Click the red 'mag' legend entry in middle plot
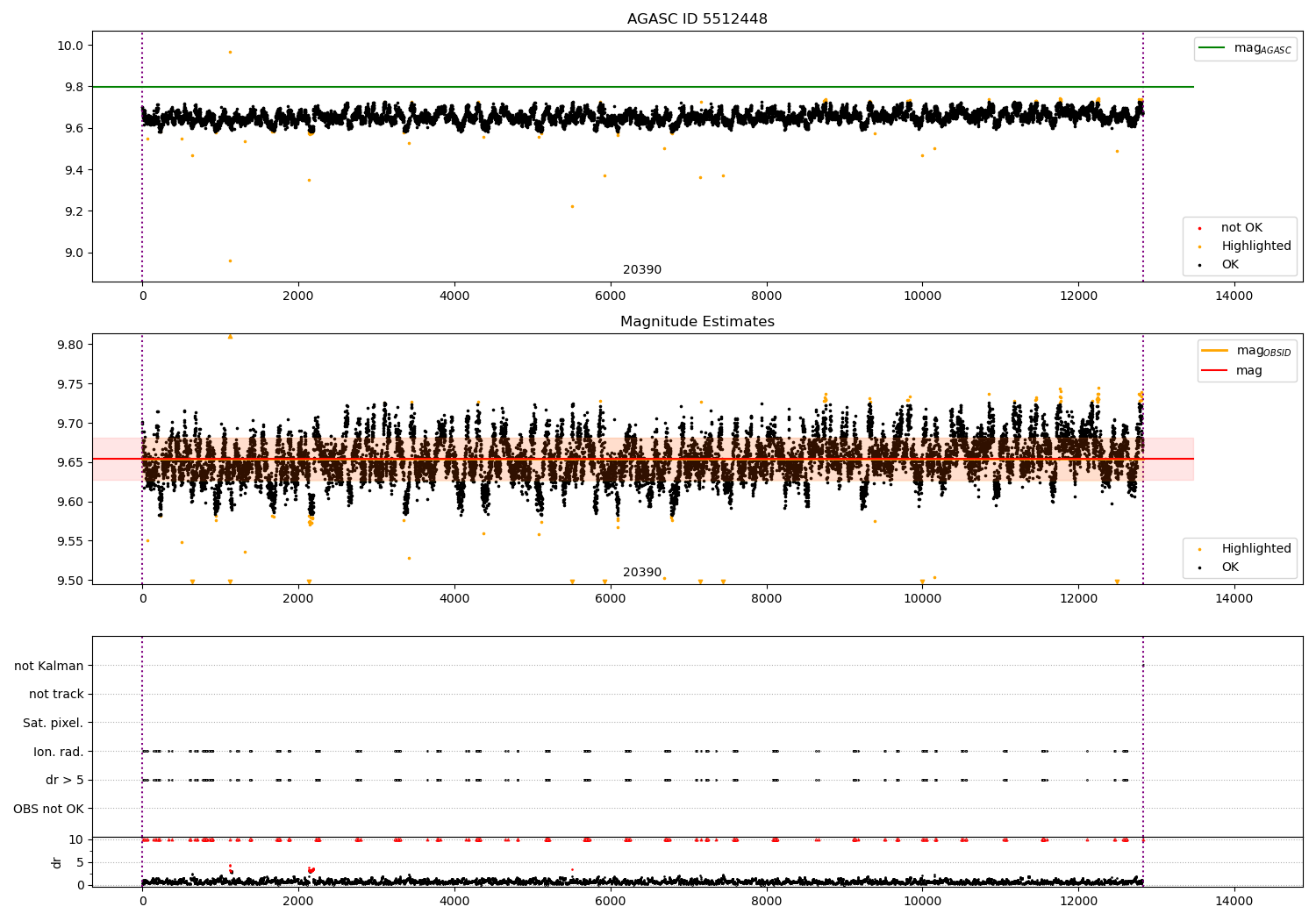The width and height of the screenshot is (1316, 921). click(x=1248, y=371)
